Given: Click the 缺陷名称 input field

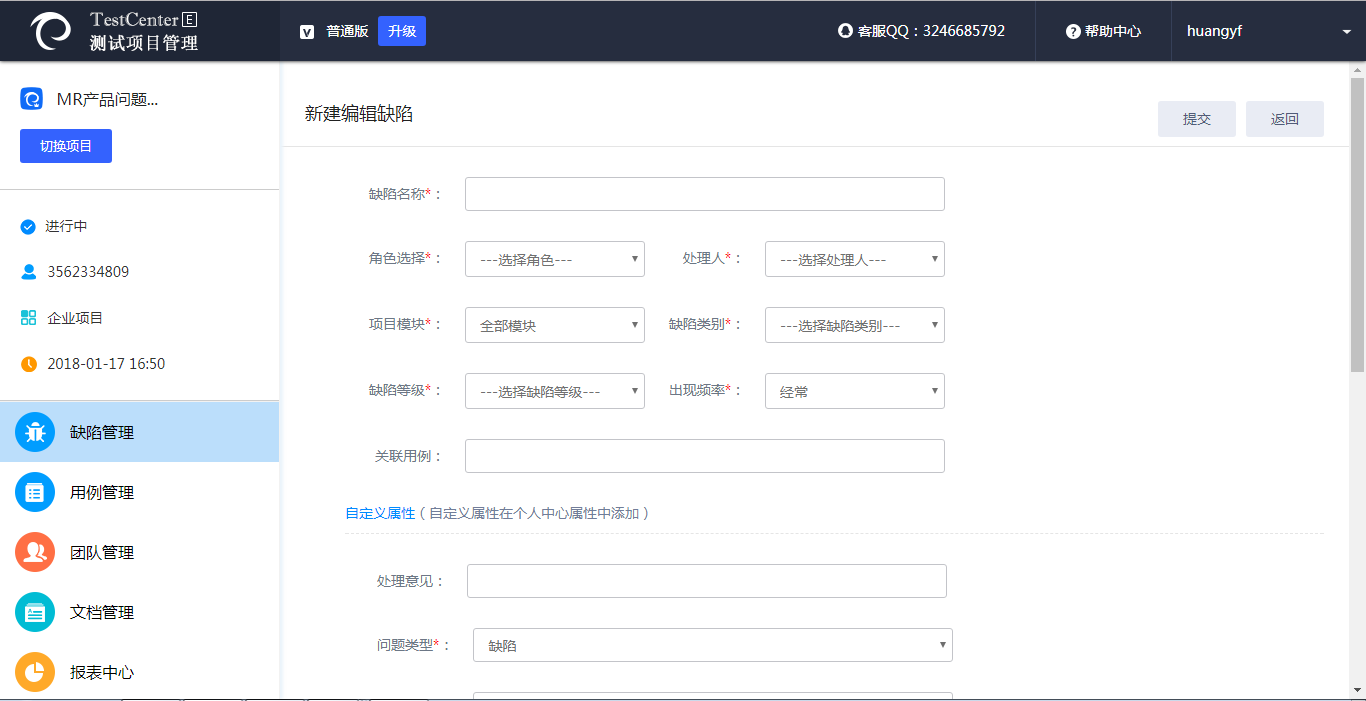Looking at the screenshot, I should tap(705, 194).
